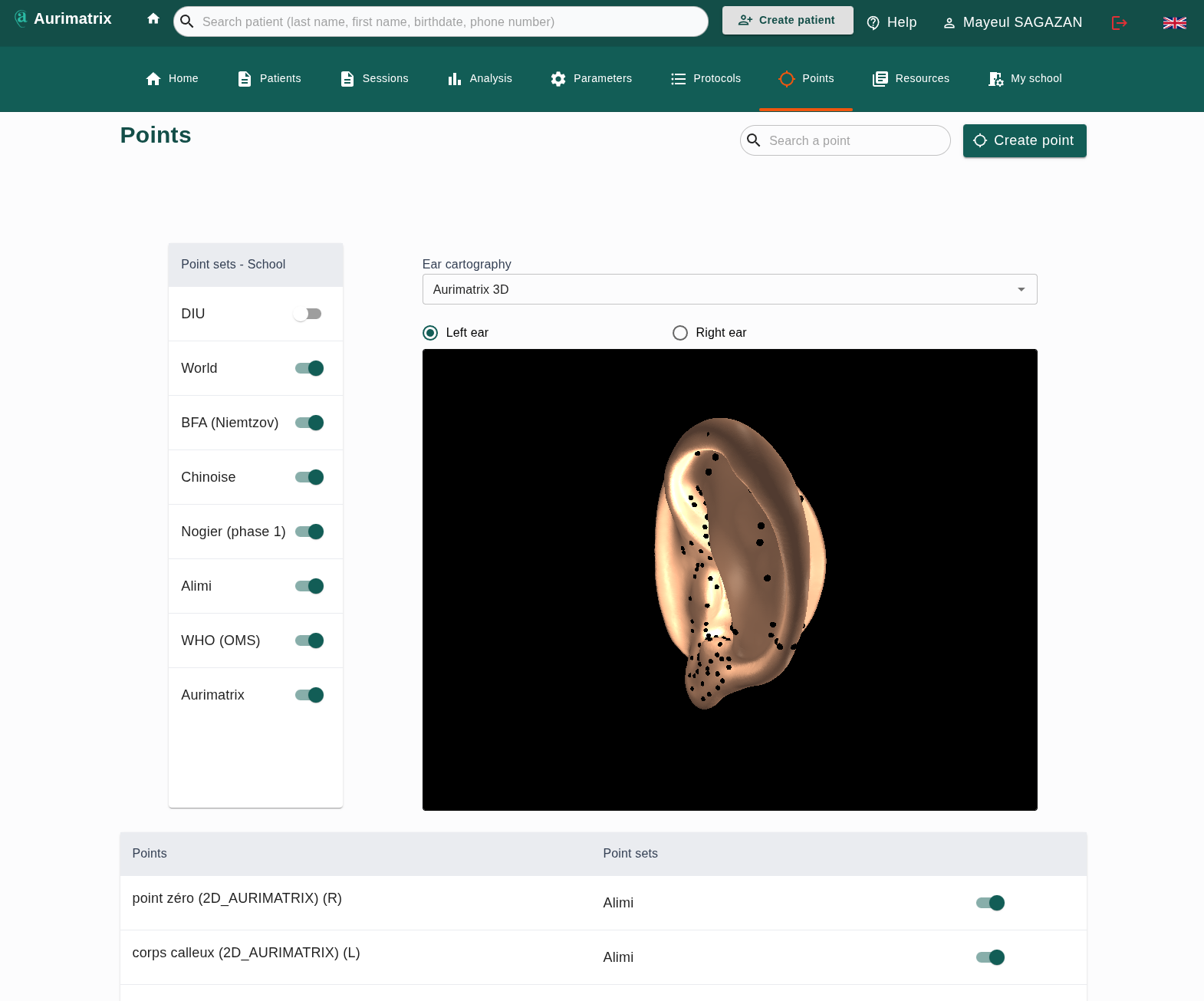Click the magnifier icon in the point search
The height and width of the screenshot is (1001, 1204).
pyautogui.click(x=754, y=140)
